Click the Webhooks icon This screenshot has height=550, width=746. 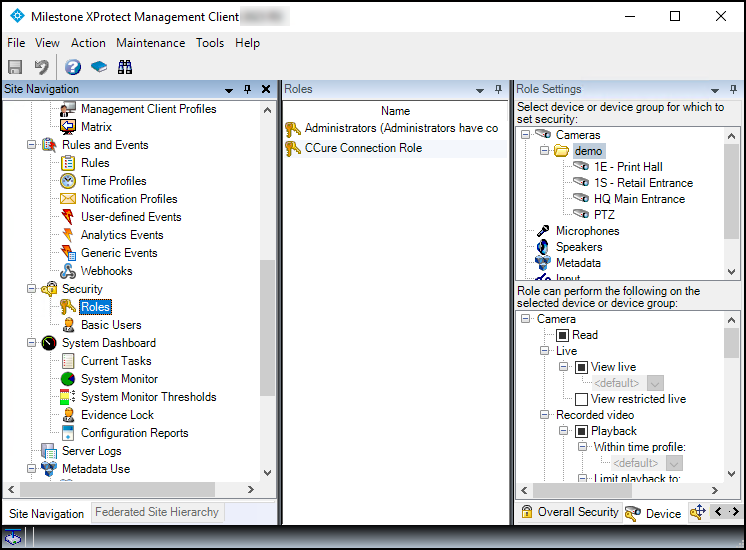(x=68, y=271)
